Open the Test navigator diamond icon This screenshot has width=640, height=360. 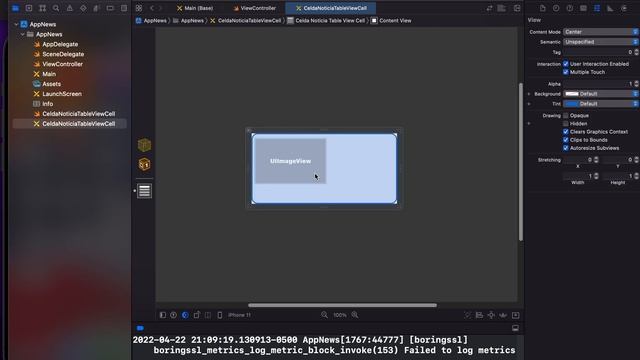[x=83, y=8]
